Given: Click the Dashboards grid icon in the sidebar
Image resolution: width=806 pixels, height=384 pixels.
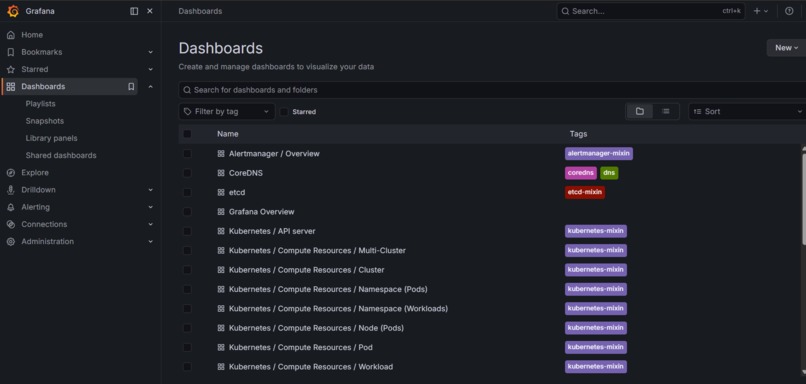Looking at the screenshot, I should tap(11, 87).
